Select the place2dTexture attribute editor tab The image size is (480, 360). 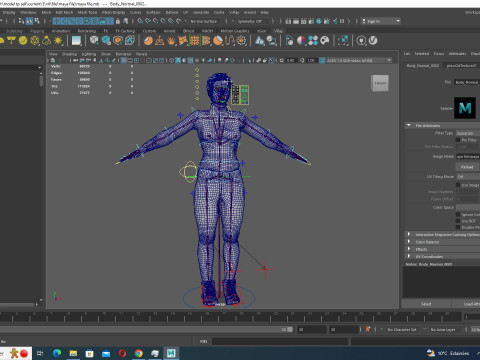[x=461, y=66]
